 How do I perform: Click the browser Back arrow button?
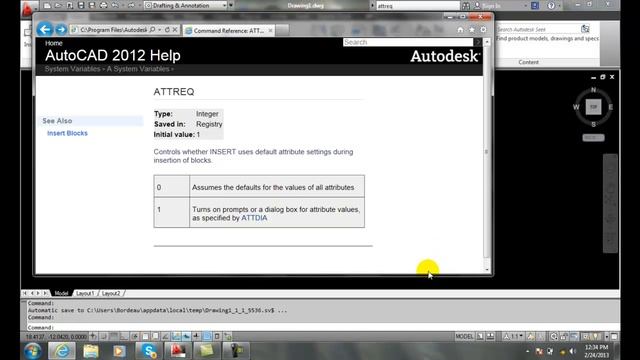tap(45, 29)
